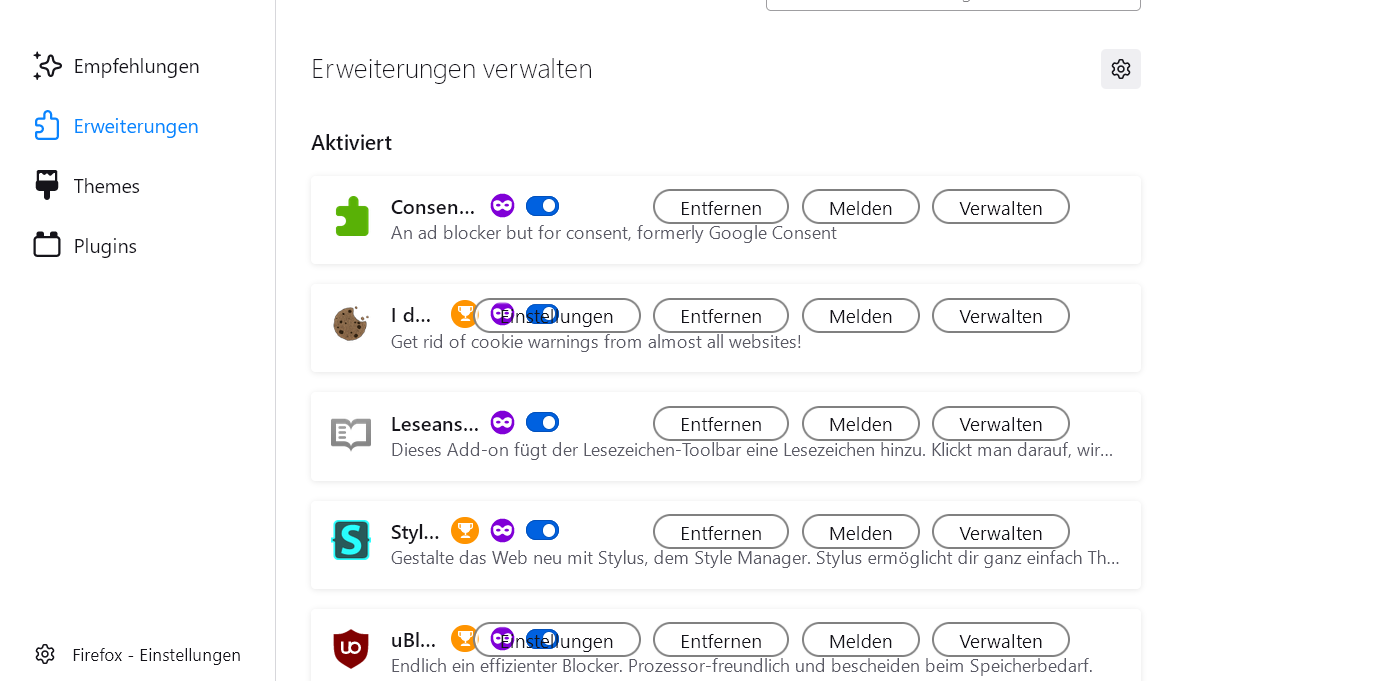The height and width of the screenshot is (681, 1390).
Task: Click the Stylus recommended trophy badge
Action: [x=465, y=531]
